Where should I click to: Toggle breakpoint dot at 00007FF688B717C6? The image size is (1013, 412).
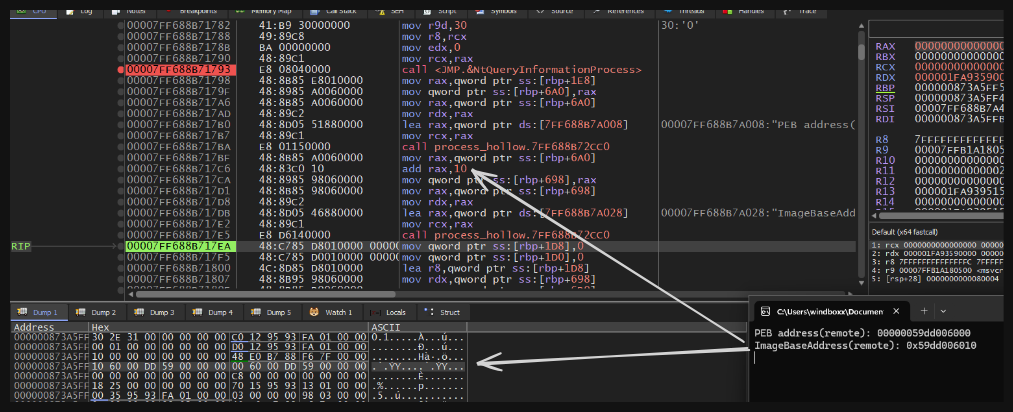[x=121, y=168]
